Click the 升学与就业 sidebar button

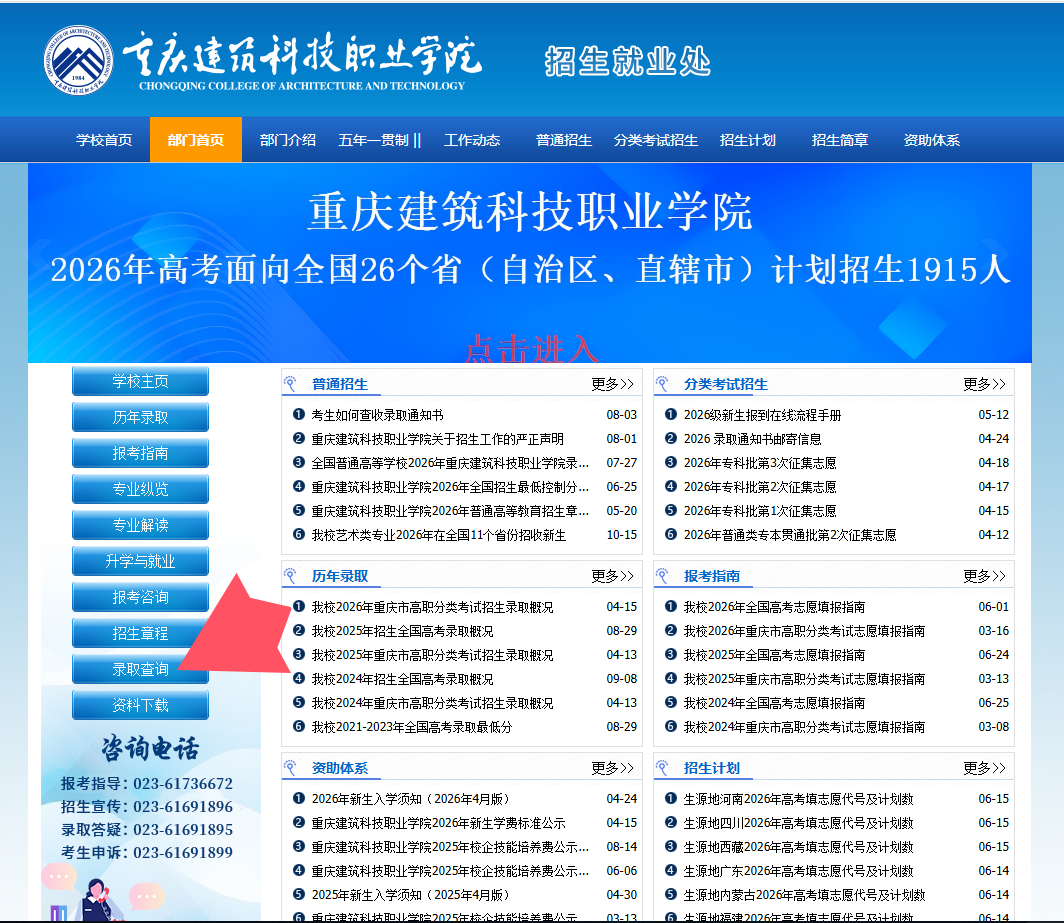tap(140, 561)
